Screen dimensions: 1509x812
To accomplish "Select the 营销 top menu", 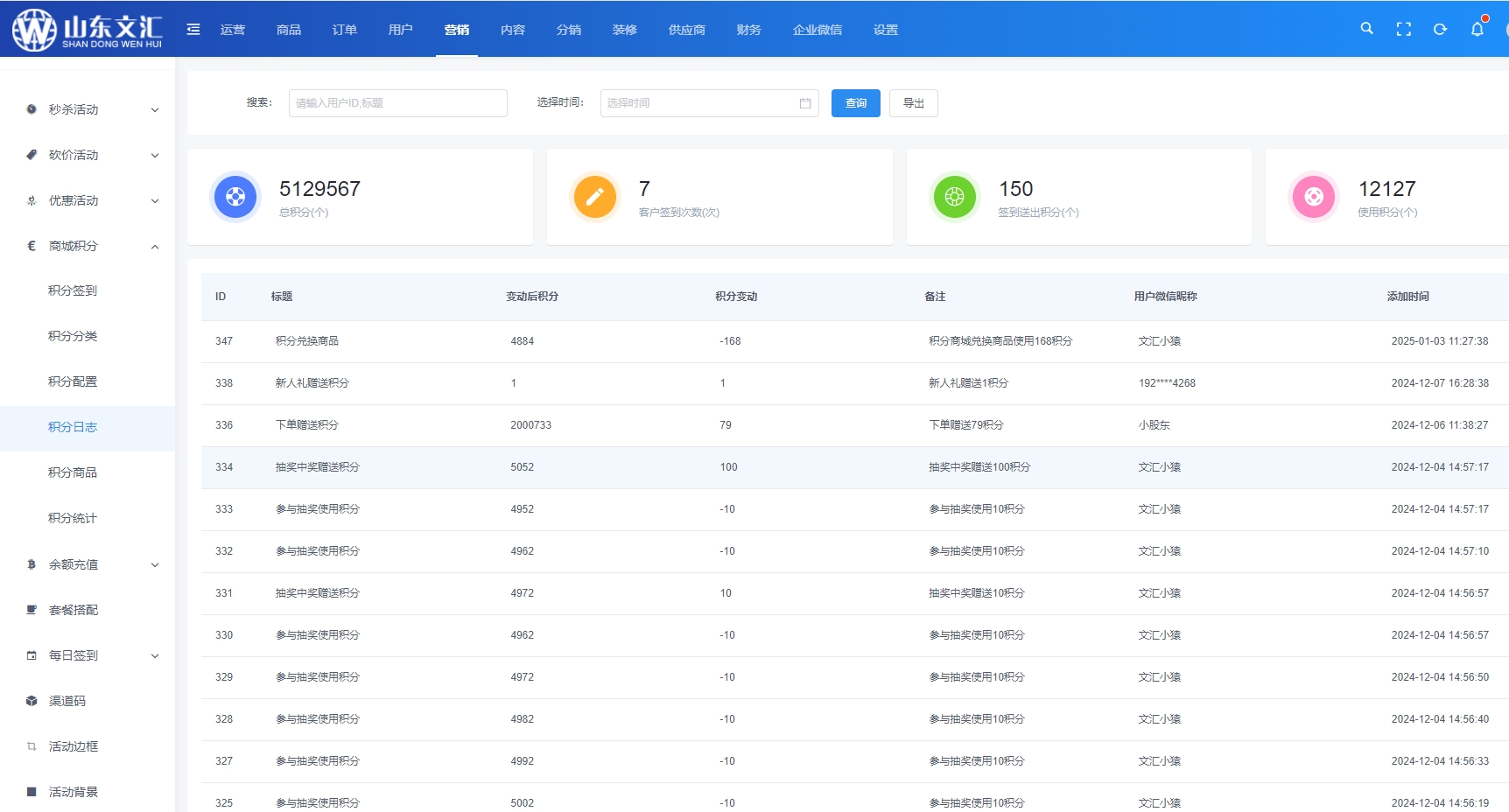I will click(x=457, y=30).
